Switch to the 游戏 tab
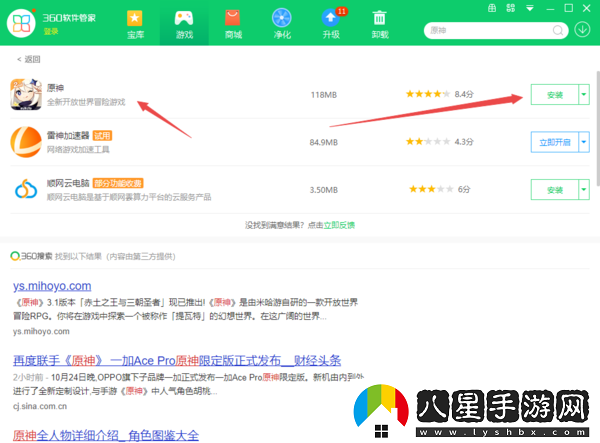This screenshot has width=600, height=443. 184,24
